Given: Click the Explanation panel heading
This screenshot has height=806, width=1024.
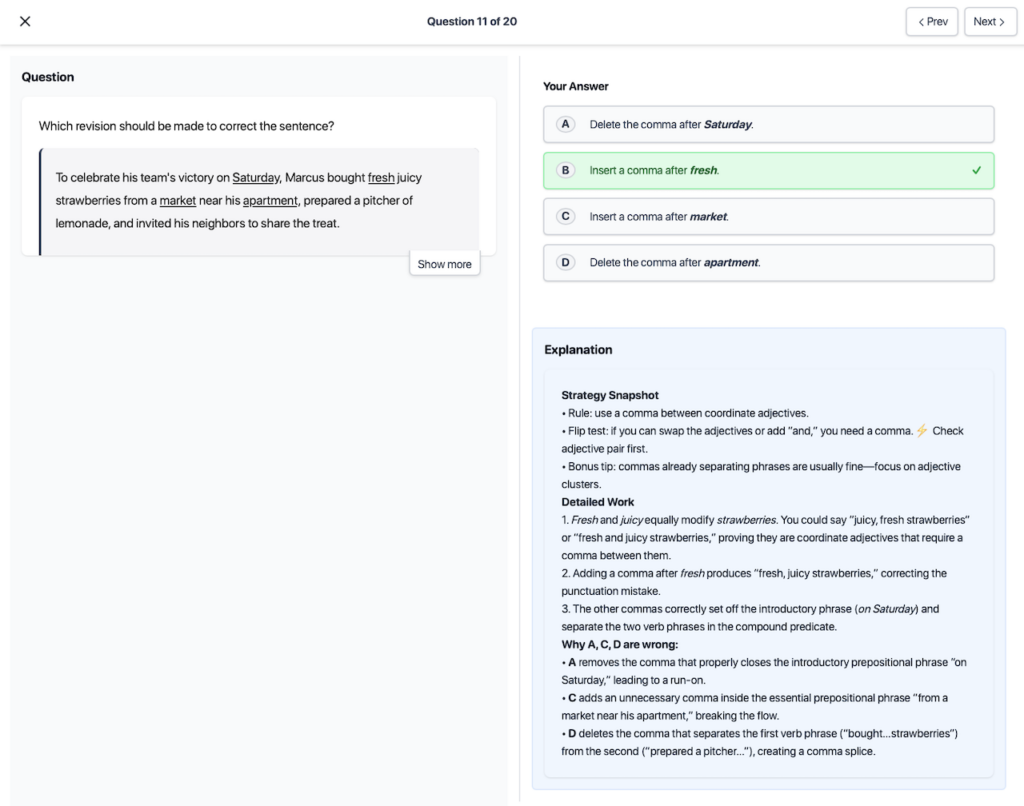Looking at the screenshot, I should point(578,350).
